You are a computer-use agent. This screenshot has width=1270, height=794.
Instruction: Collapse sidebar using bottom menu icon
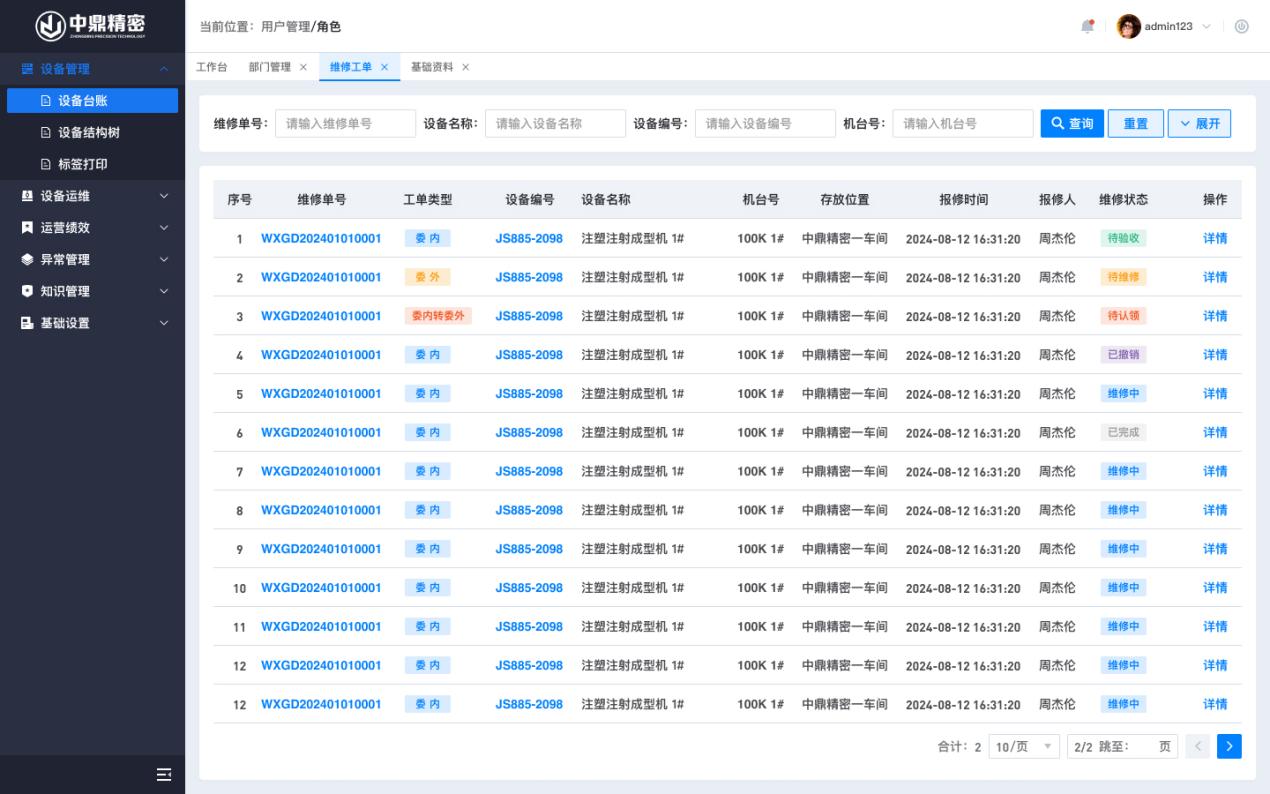click(164, 774)
